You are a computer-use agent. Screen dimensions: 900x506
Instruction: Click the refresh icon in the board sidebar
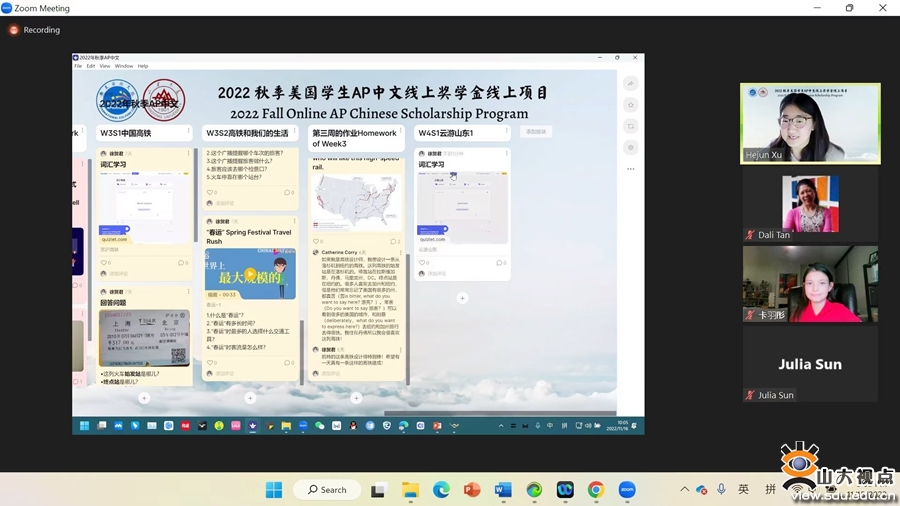[x=630, y=126]
